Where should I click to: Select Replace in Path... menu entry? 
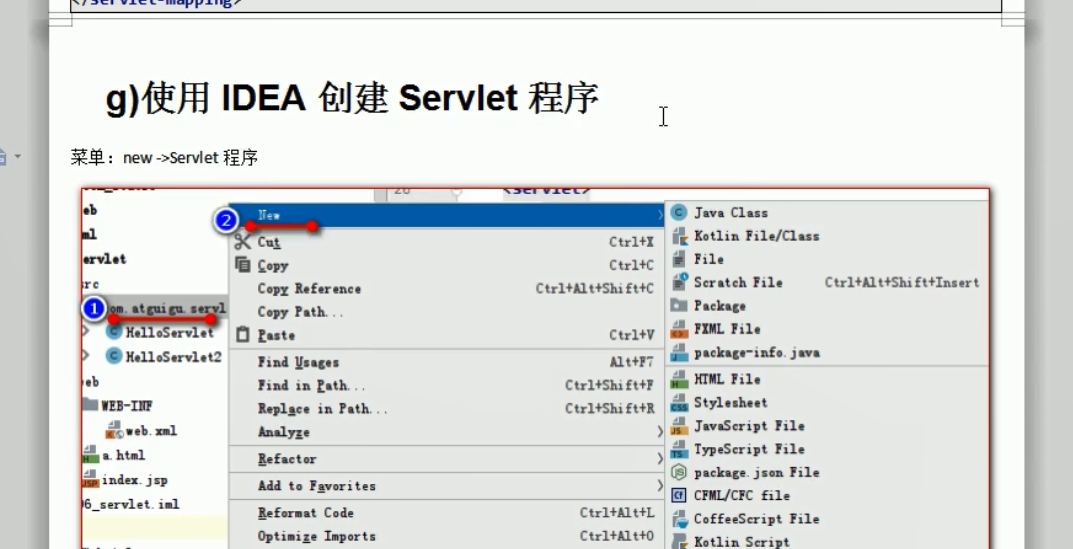tap(446, 408)
